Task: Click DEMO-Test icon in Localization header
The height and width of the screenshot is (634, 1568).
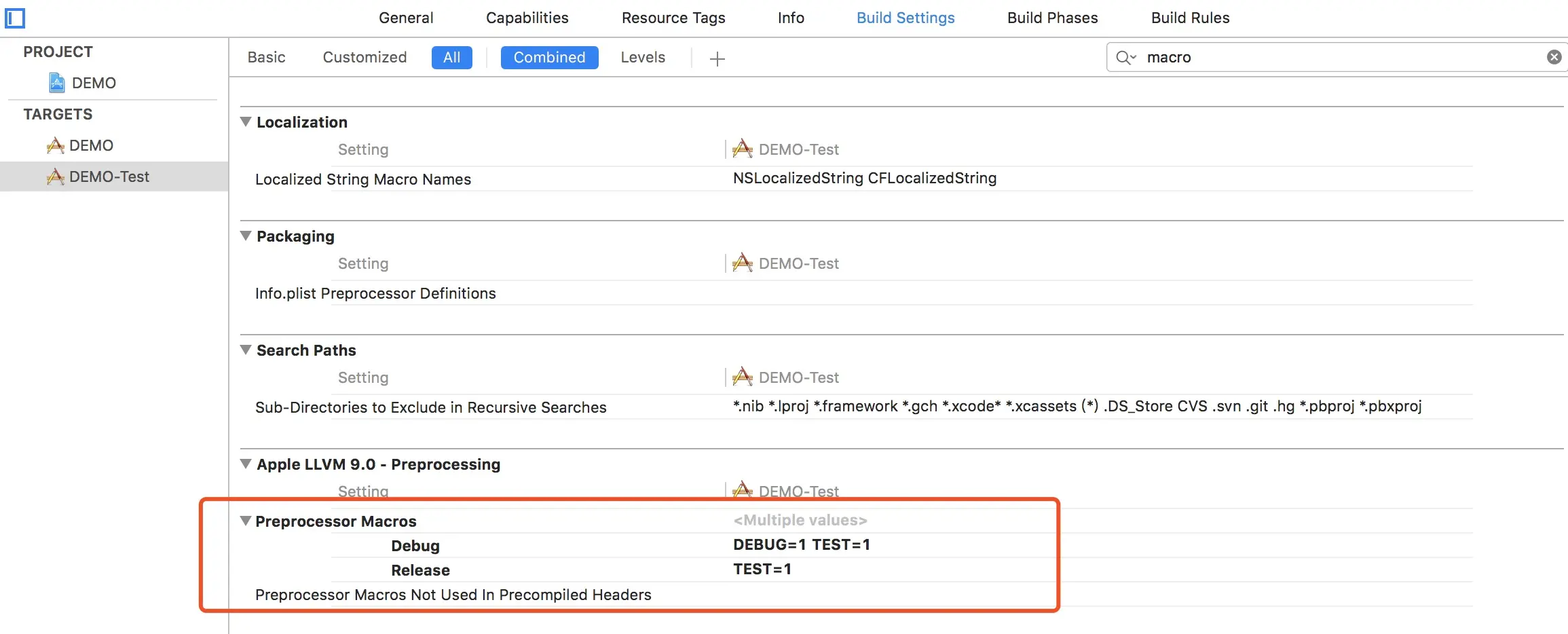Action: [x=743, y=149]
